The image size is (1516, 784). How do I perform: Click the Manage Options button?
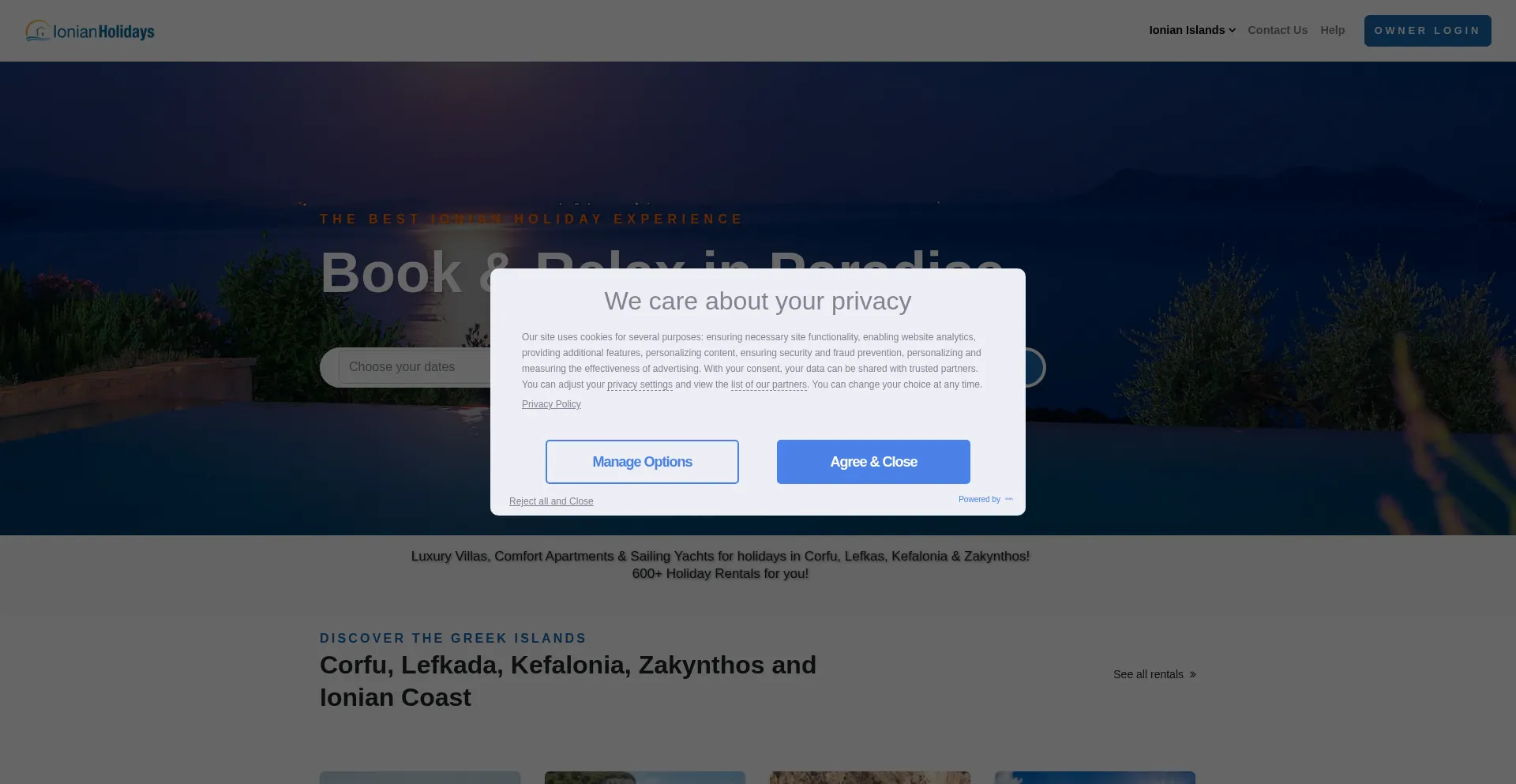click(x=642, y=462)
